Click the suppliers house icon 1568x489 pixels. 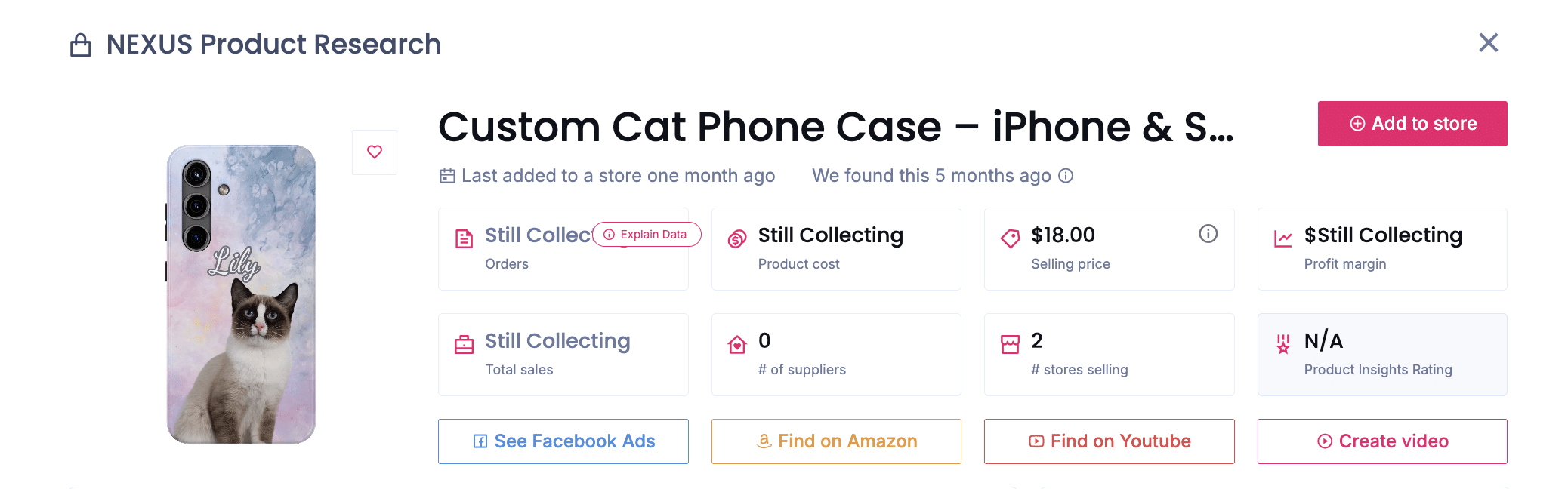737,345
